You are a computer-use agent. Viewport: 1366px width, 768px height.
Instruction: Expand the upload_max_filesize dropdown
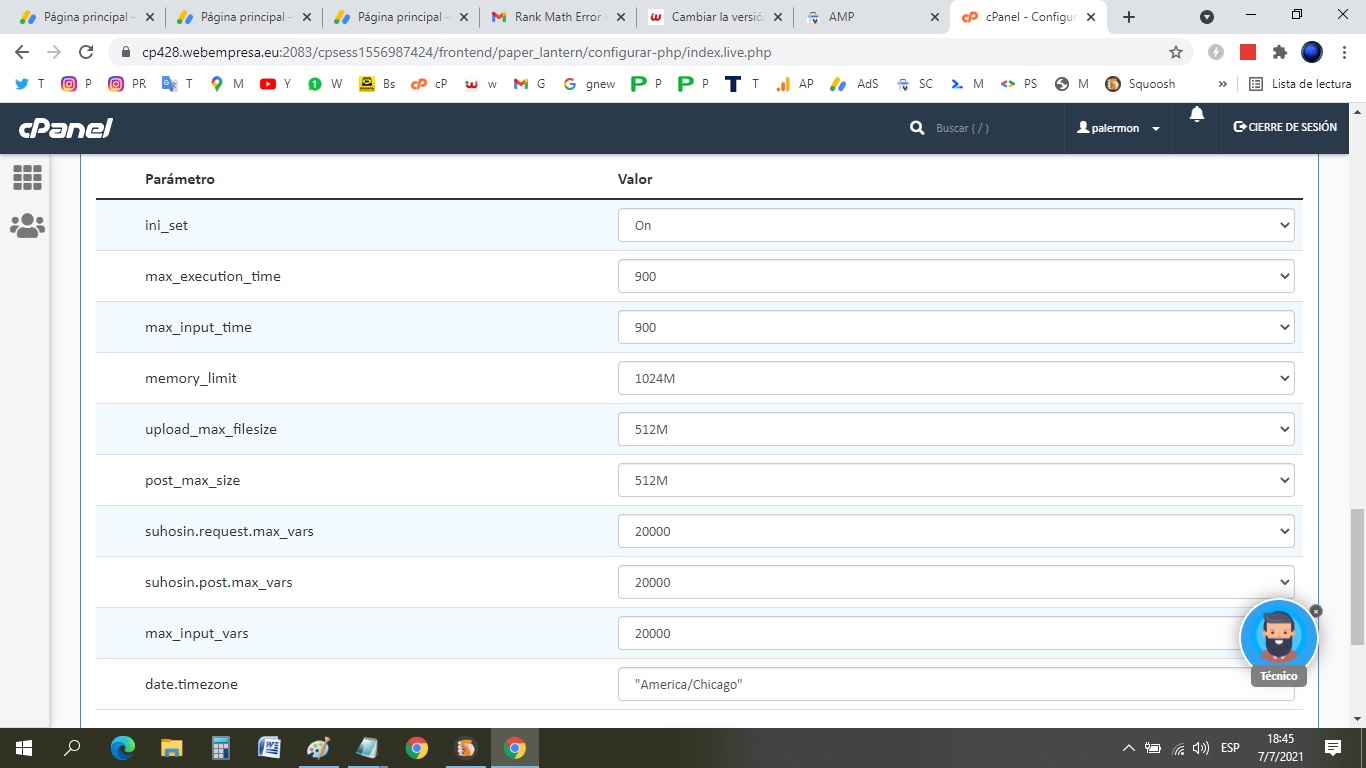[956, 429]
